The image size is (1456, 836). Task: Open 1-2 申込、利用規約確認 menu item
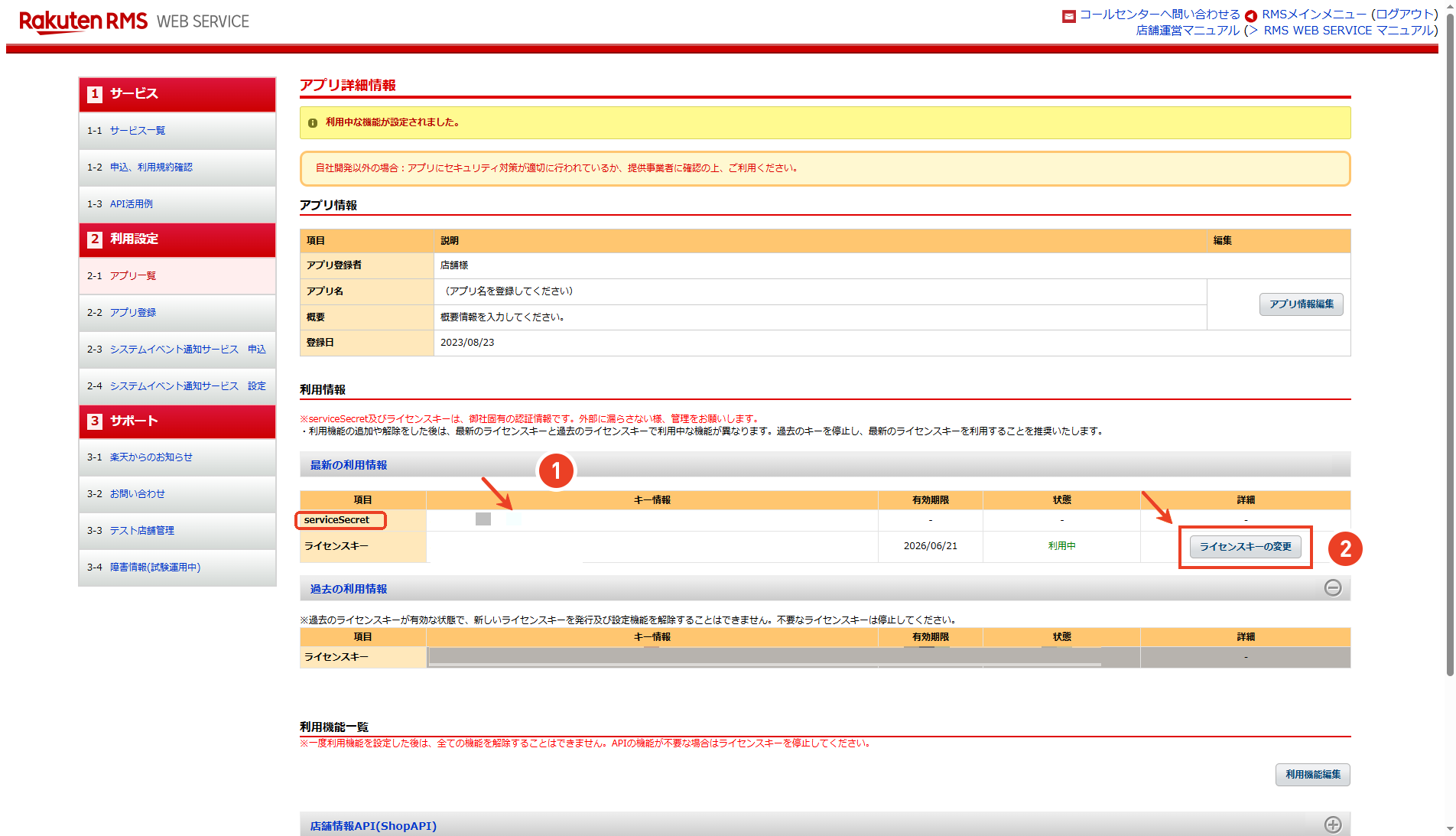point(177,168)
